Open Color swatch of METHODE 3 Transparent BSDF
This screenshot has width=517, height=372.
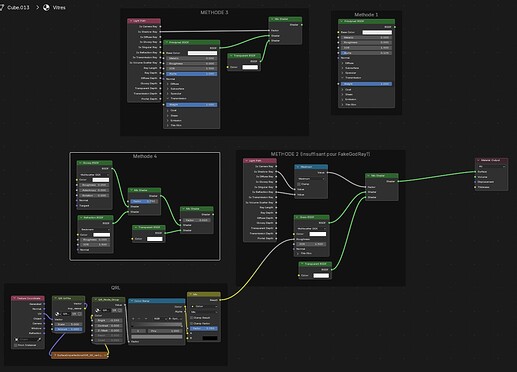click(250, 67)
